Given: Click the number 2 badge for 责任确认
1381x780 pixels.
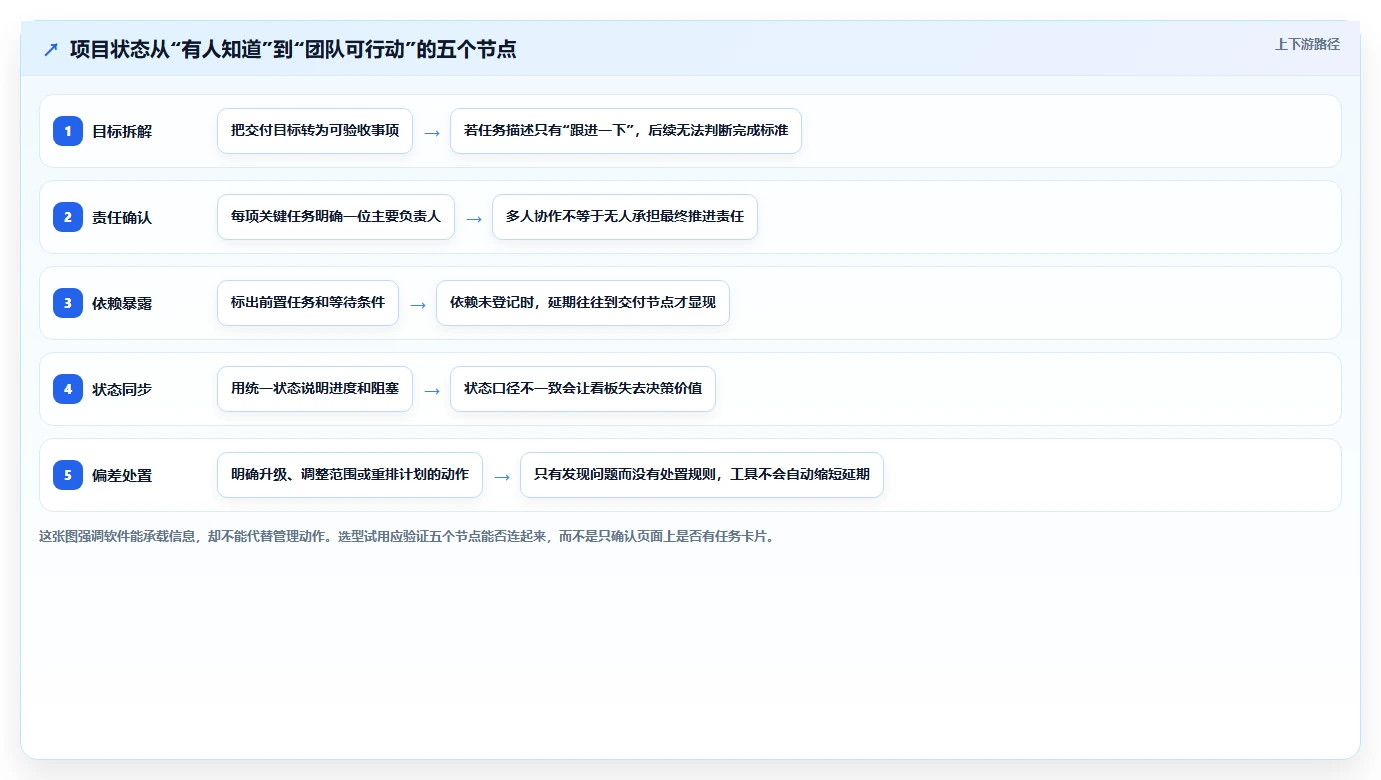Looking at the screenshot, I should coord(68,216).
